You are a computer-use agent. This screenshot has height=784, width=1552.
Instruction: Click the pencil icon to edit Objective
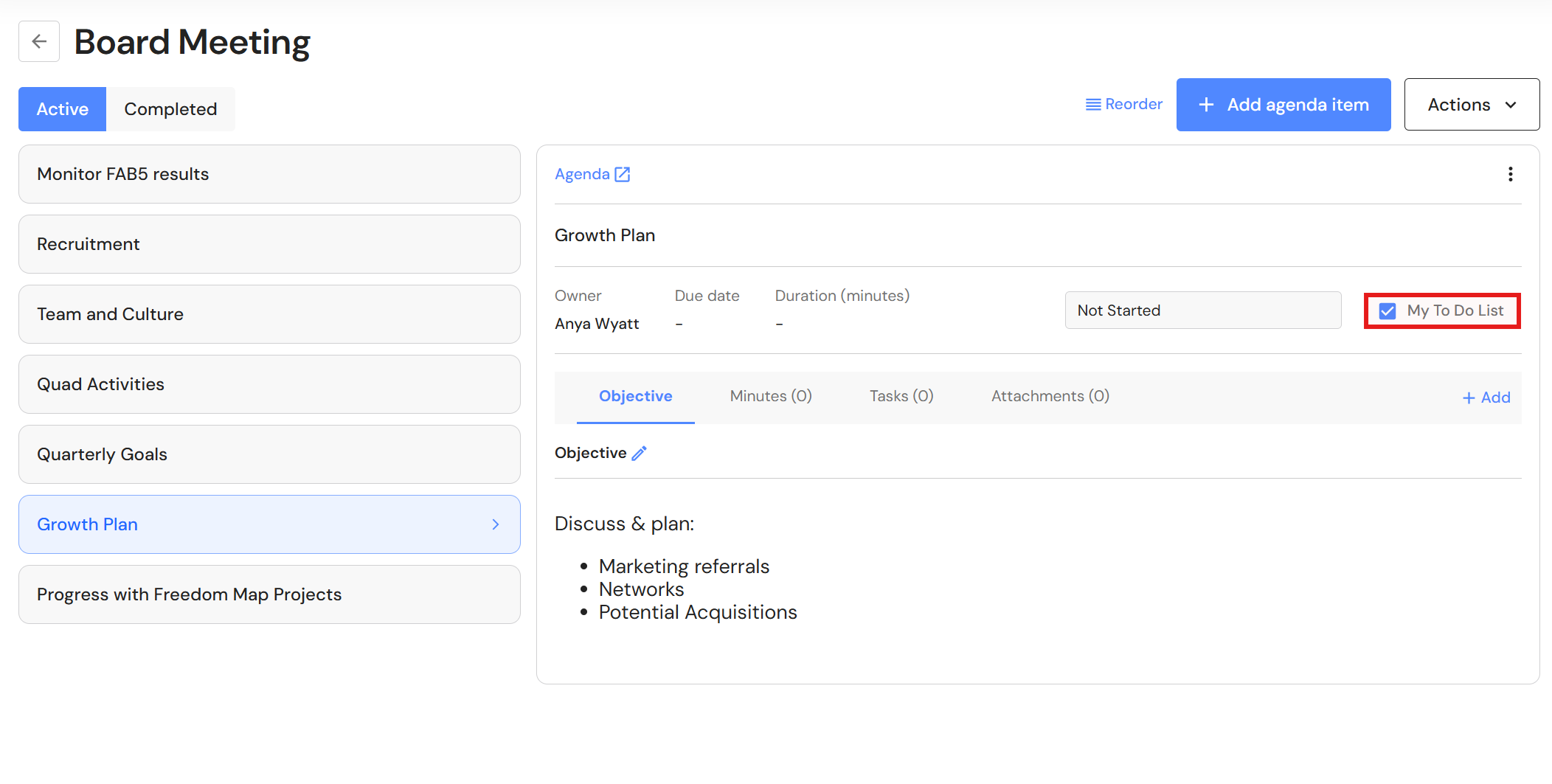pos(639,453)
